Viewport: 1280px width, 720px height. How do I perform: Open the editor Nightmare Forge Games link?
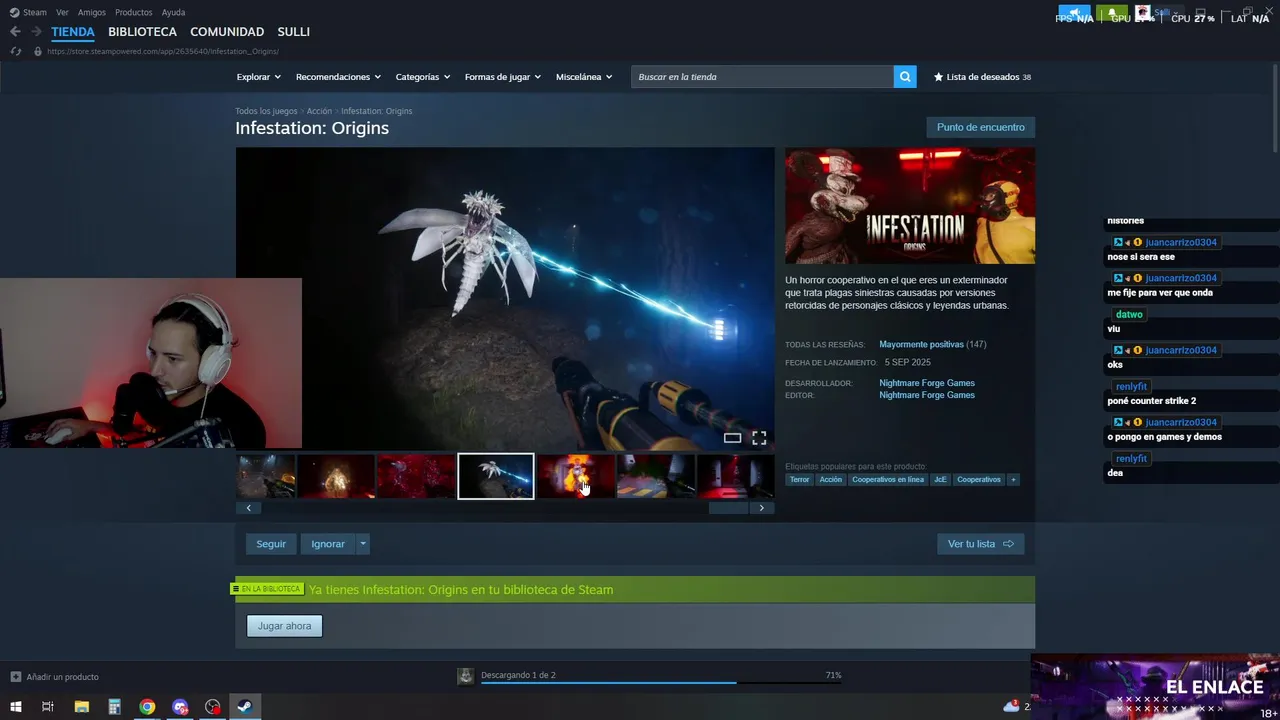click(927, 395)
